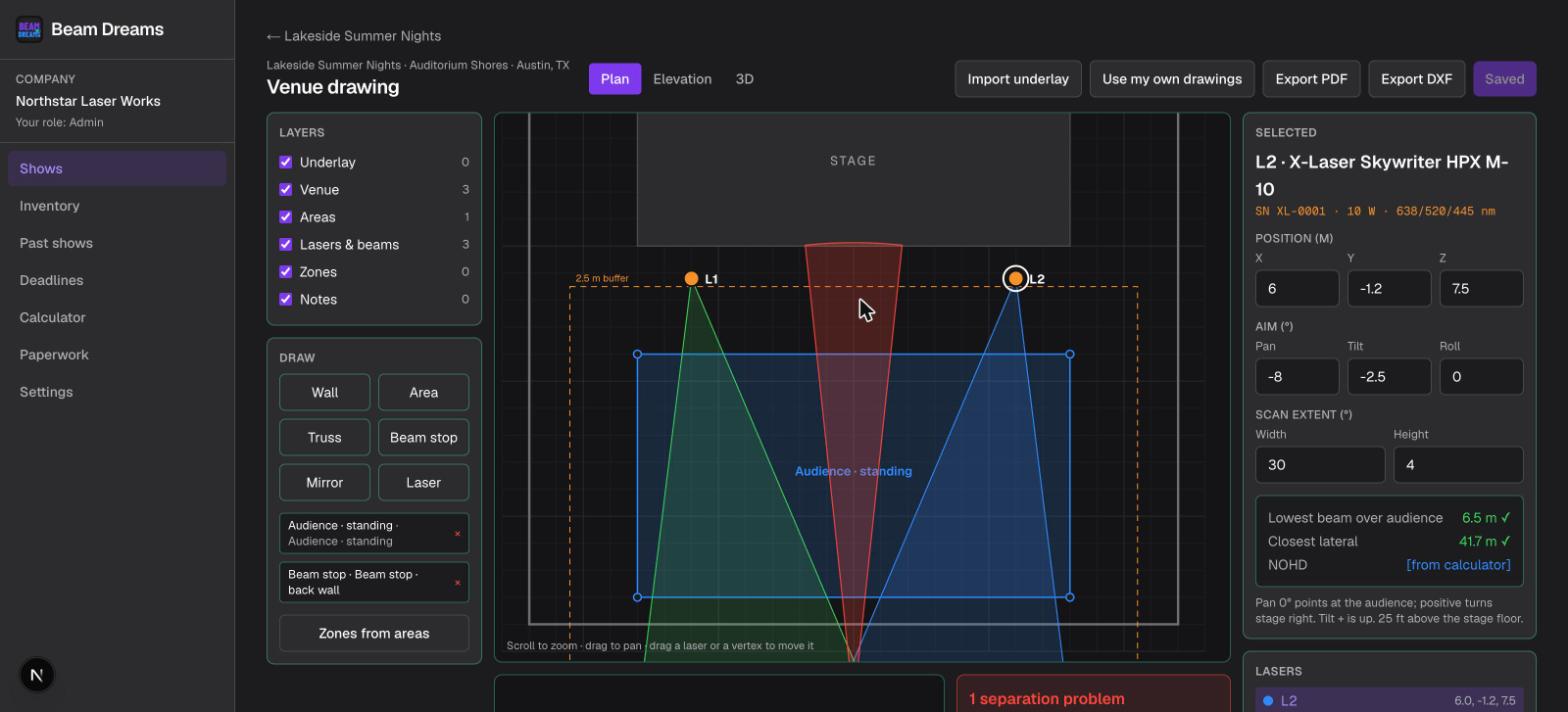Choose the Wall draw tool
Screen dimensions: 1568x712
pos(325,392)
